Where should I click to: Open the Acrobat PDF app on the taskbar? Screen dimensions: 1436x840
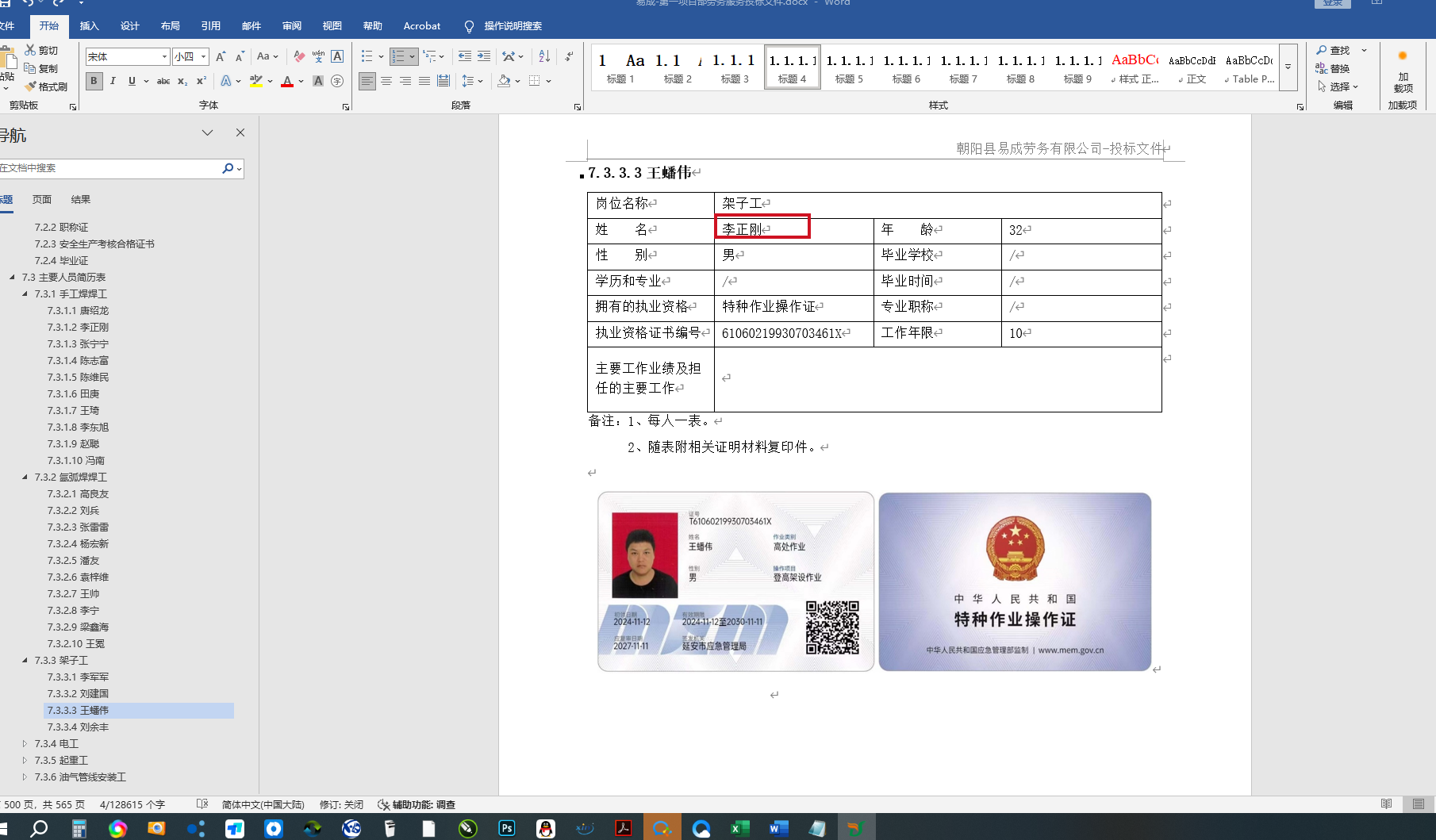click(x=623, y=828)
